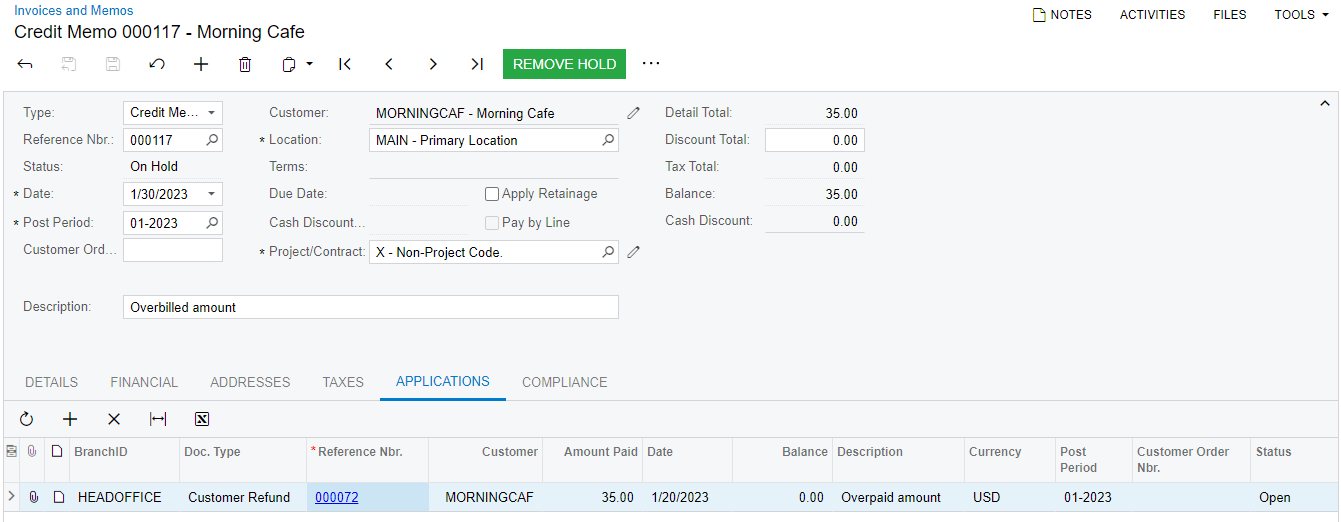Screen dimensions: 1341x522
Task: Jump to the first record
Action: [x=345, y=64]
